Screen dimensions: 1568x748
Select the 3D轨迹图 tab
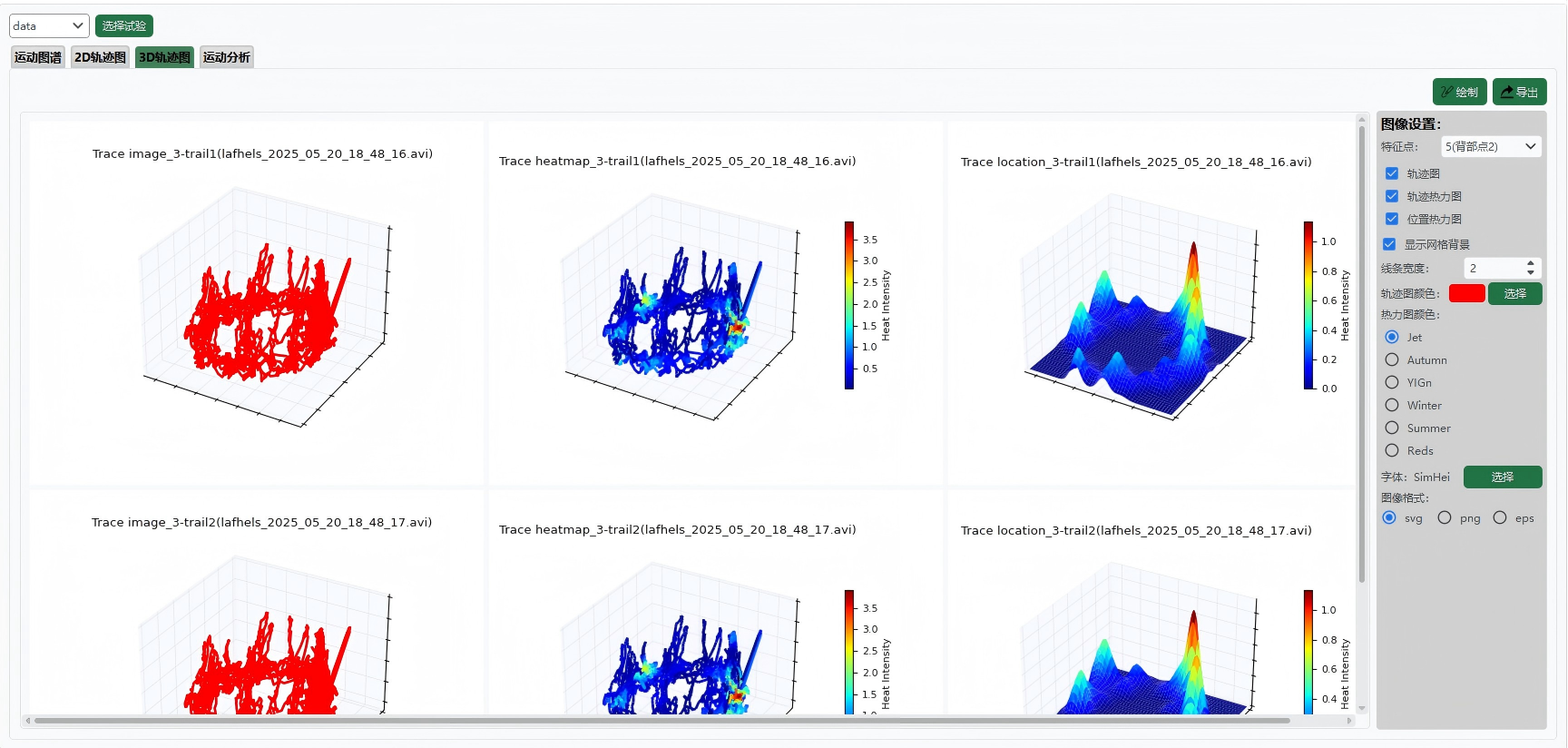[164, 57]
